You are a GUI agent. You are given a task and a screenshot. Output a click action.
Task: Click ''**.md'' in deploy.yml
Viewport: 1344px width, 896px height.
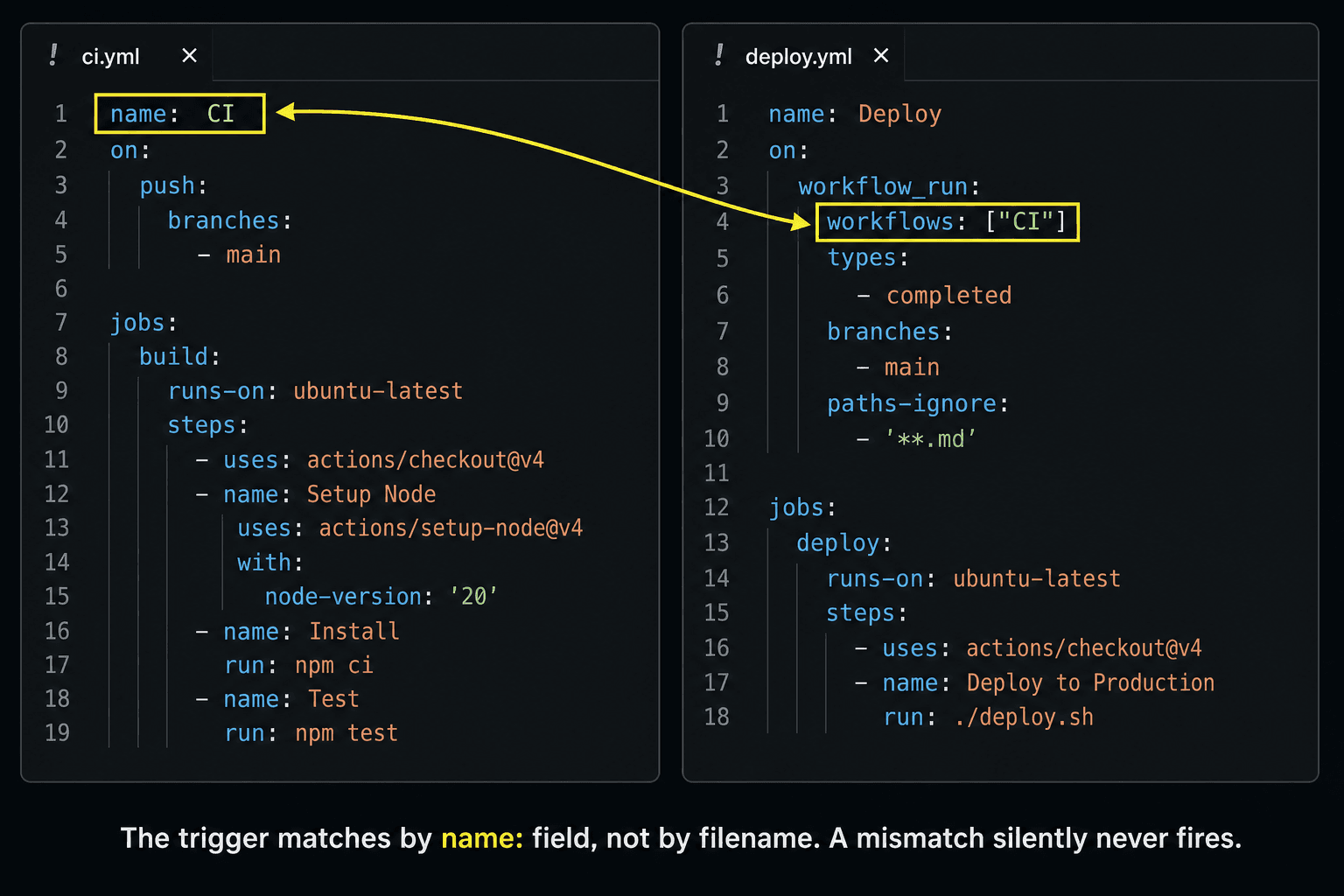tap(930, 438)
